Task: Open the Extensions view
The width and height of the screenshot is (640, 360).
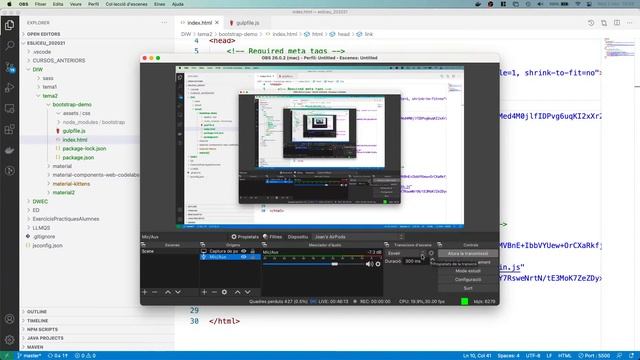Action: [9, 129]
